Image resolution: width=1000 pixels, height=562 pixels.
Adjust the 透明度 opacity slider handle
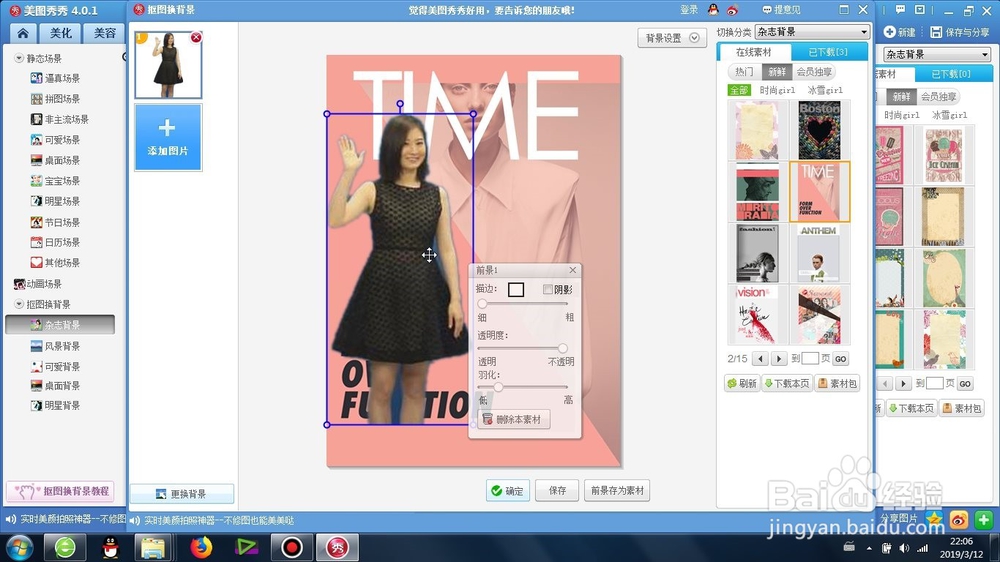(562, 348)
